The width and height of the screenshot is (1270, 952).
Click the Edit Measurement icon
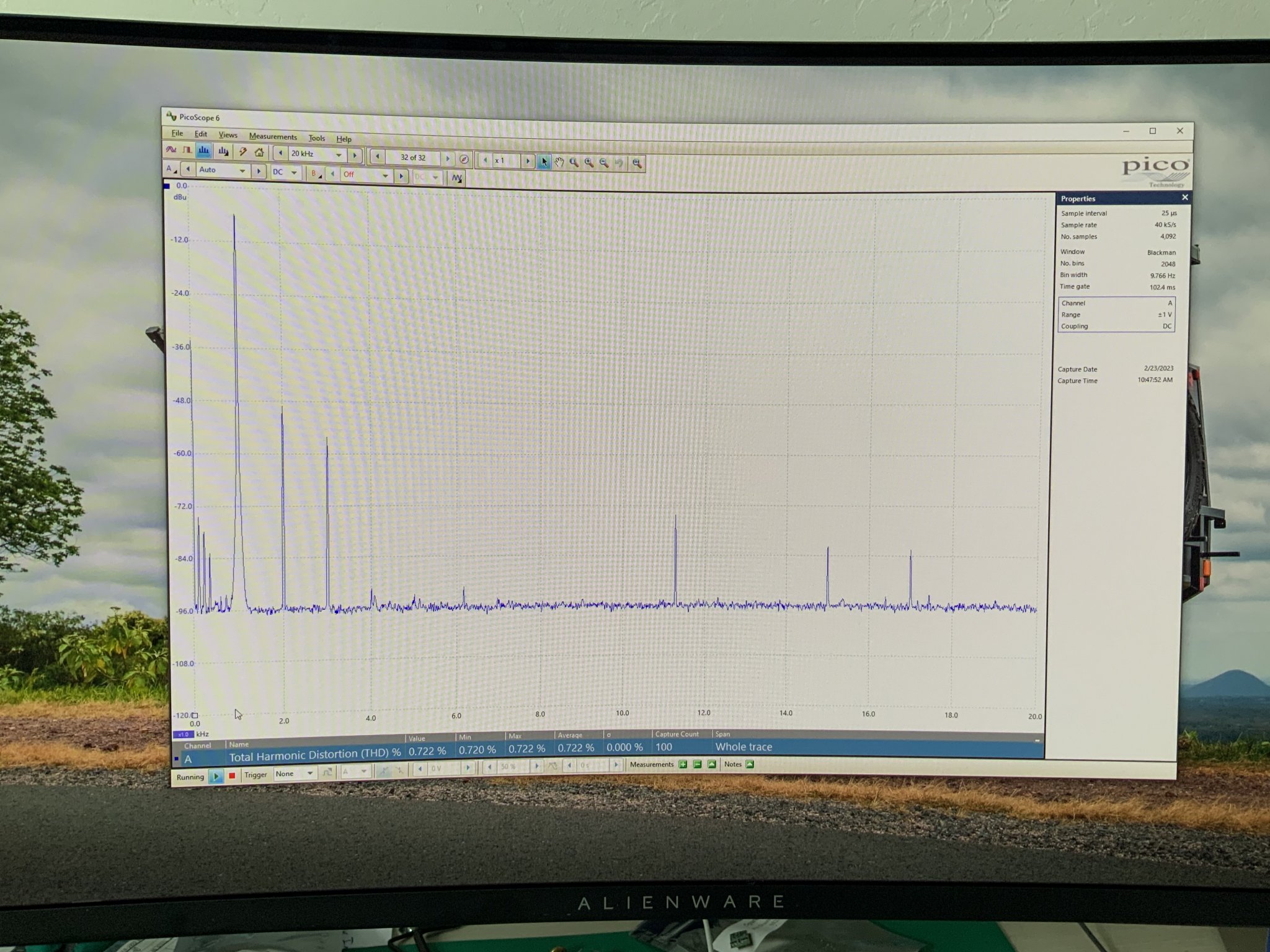tap(712, 764)
